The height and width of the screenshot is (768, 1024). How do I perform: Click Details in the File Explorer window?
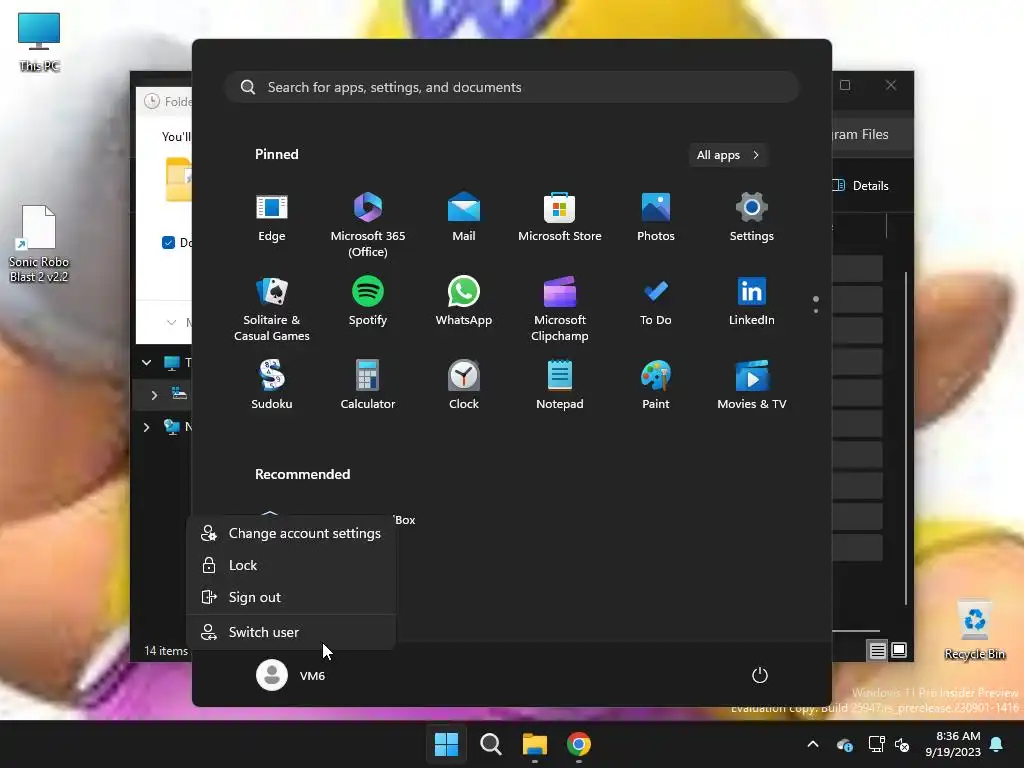(862, 185)
